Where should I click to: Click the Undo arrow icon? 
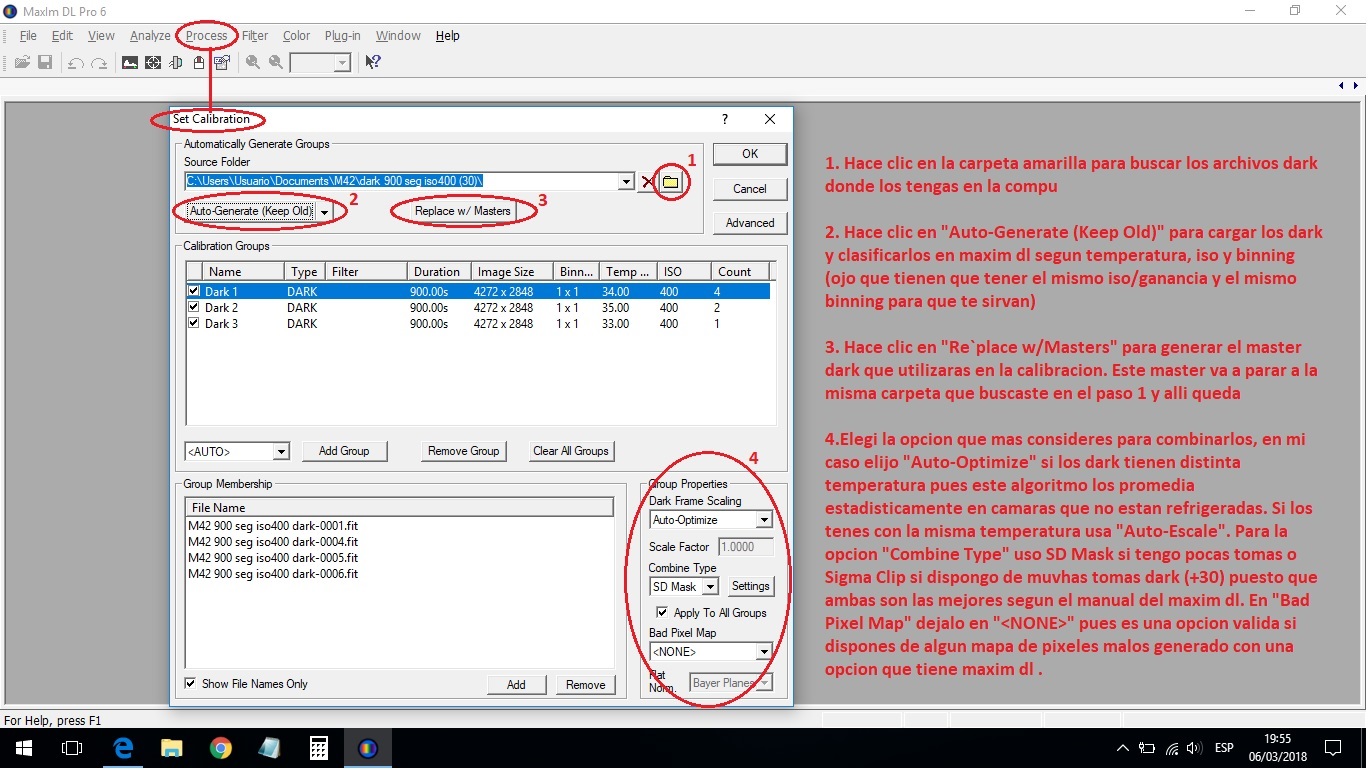click(x=76, y=62)
